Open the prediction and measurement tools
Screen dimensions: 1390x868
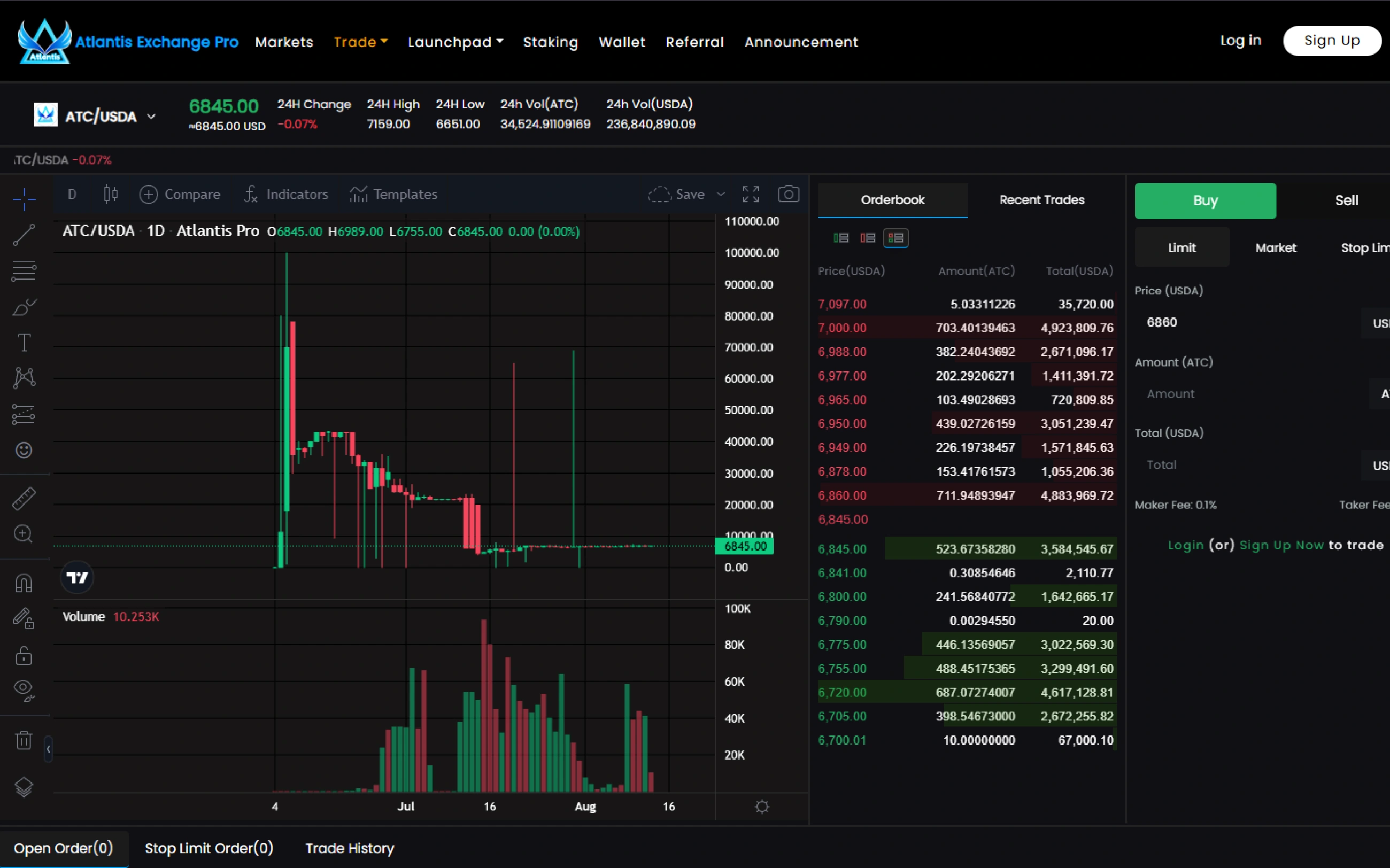tap(24, 414)
